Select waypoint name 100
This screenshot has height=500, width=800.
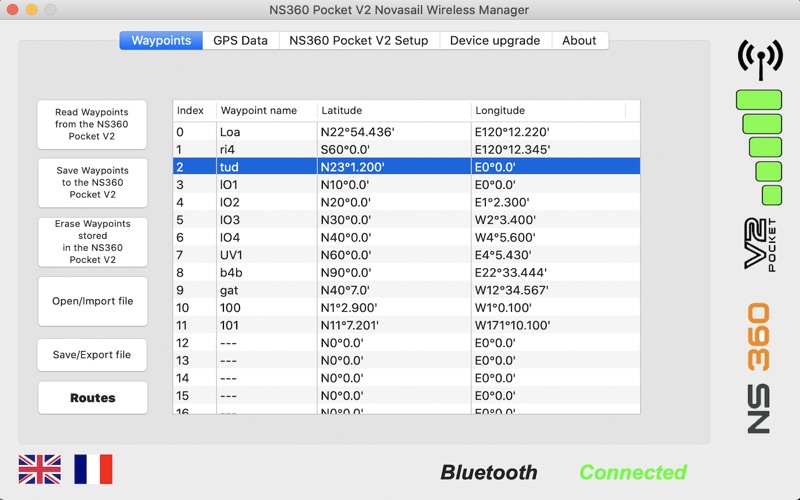230,308
